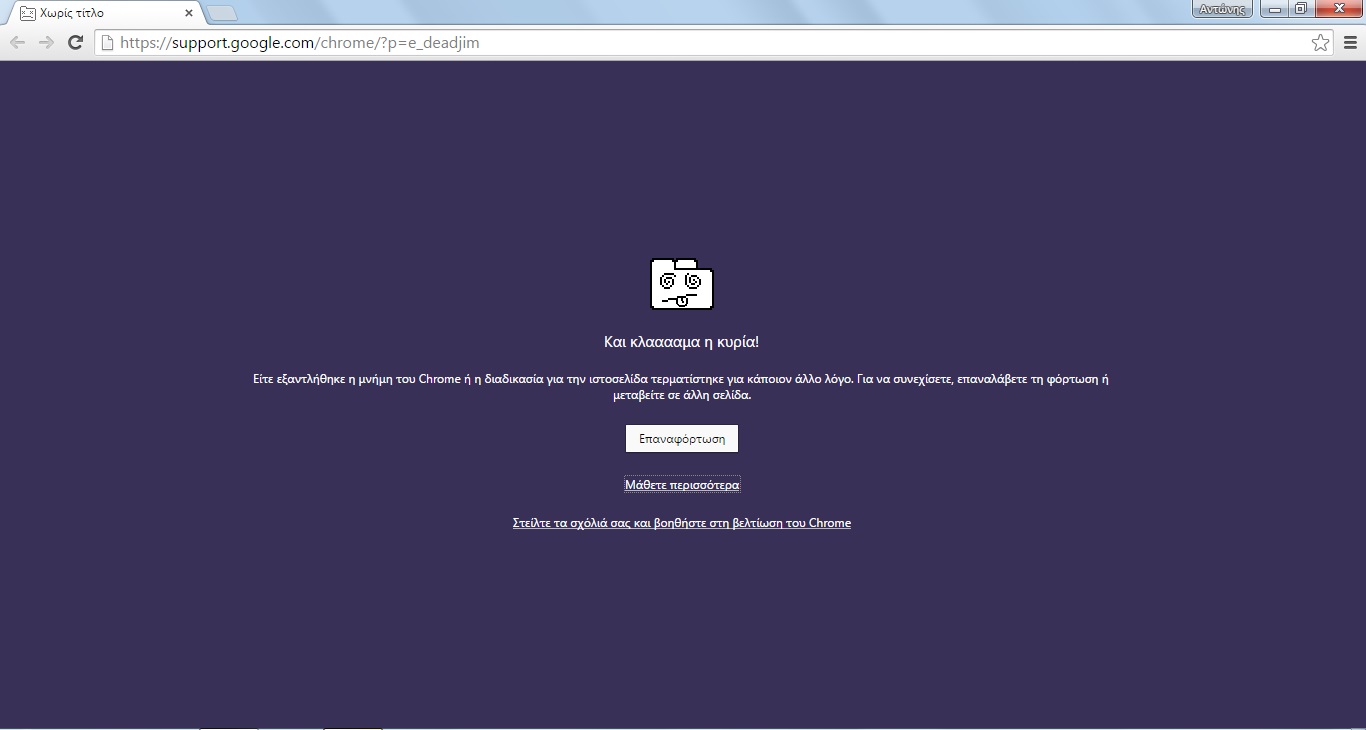Click the Επαναφόρτωση reload button
The height and width of the screenshot is (730, 1366).
(x=682, y=438)
